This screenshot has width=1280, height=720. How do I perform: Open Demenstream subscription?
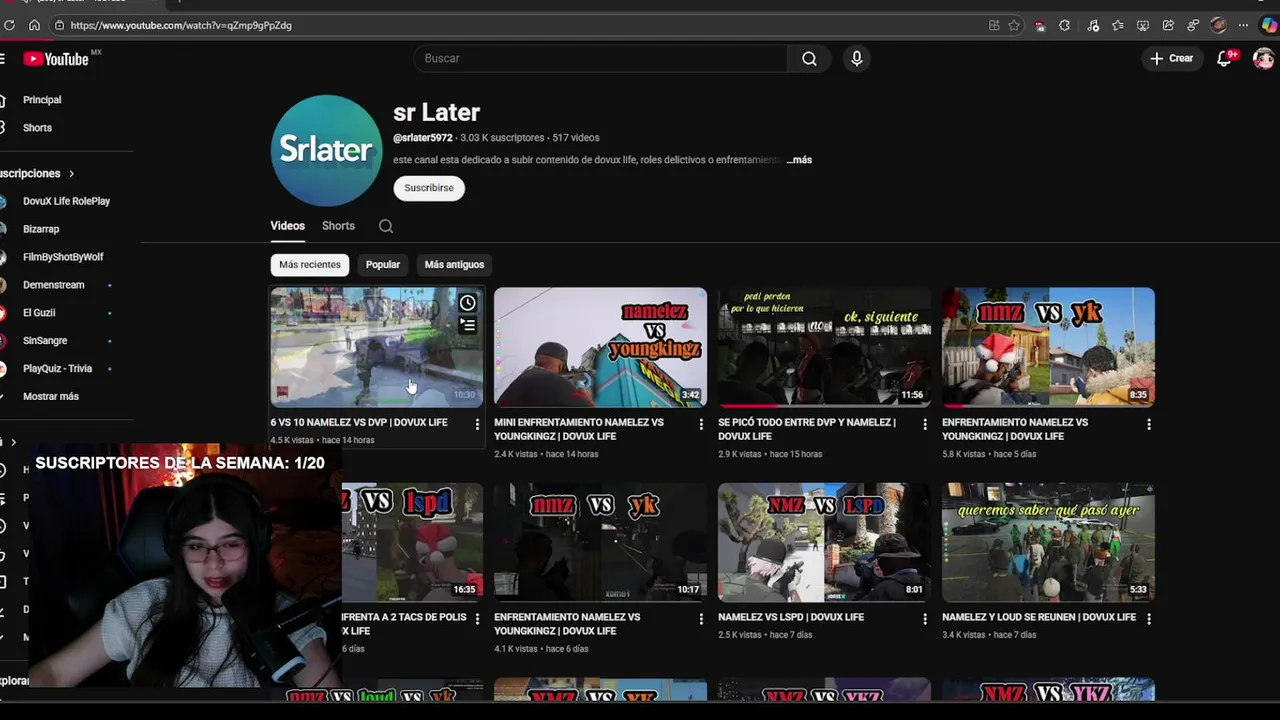tap(54, 285)
